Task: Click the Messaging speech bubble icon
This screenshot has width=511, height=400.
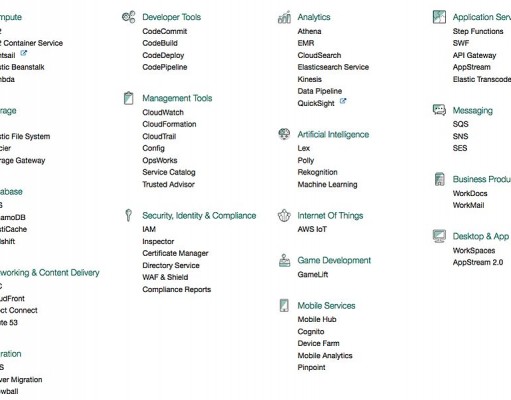Action: pyautogui.click(x=439, y=110)
